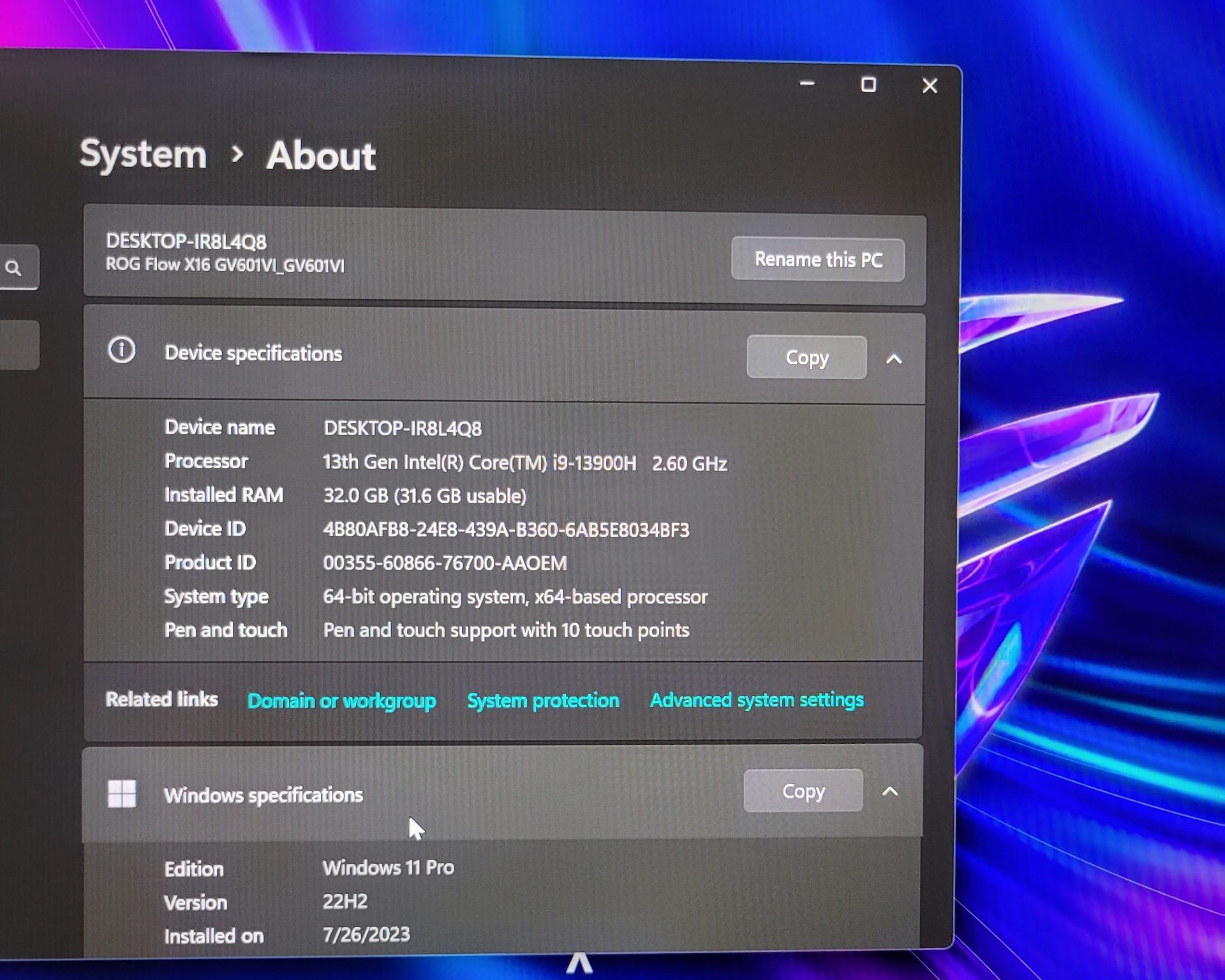Click the Edition label
The width and height of the screenshot is (1225, 980).
pyautogui.click(x=194, y=869)
